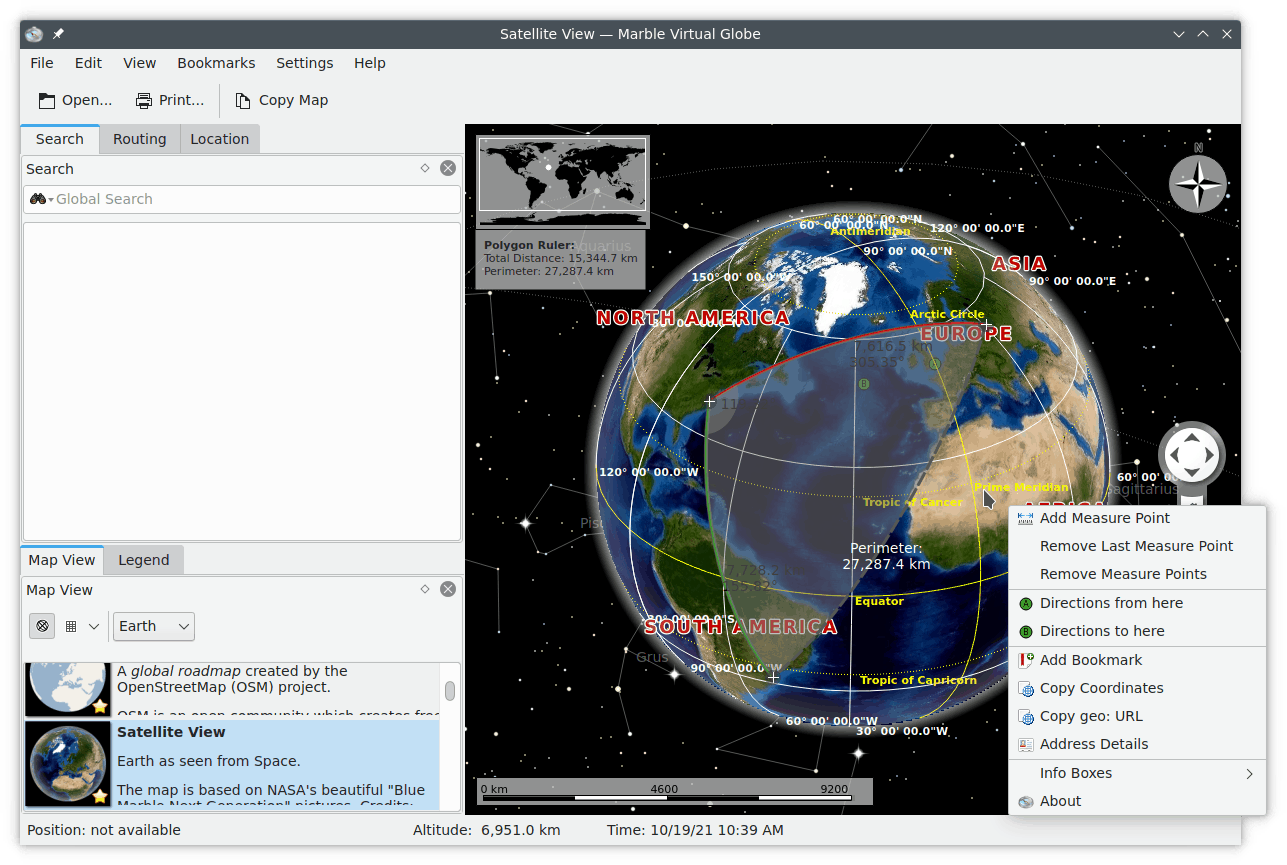Click the 'NORTH AMERICA' label on the globe
The height and width of the screenshot is (865, 1287).
tap(693, 318)
